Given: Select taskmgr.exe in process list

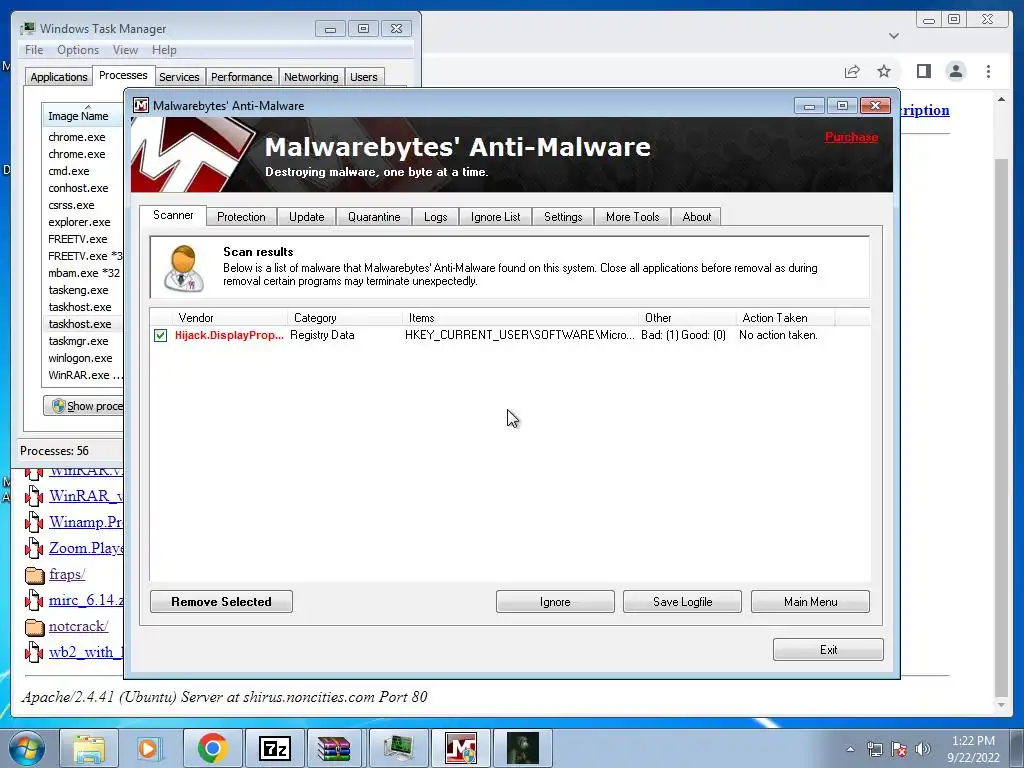Looking at the screenshot, I should (x=84, y=341).
